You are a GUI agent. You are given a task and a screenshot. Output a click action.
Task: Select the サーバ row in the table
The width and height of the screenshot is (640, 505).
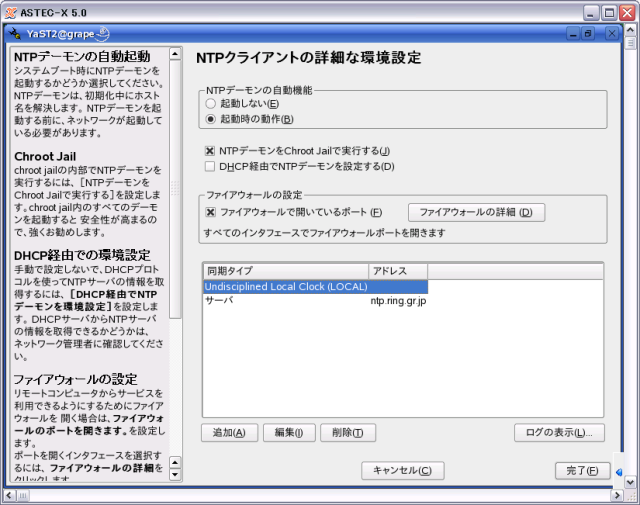coord(316,301)
